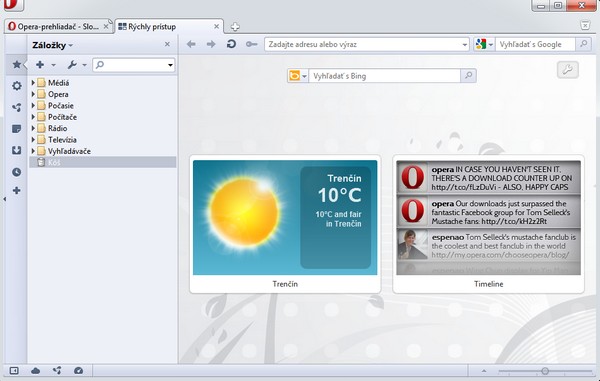The width and height of the screenshot is (600, 381).
Task: Open Speed Dial configuration wrench button
Action: click(567, 70)
